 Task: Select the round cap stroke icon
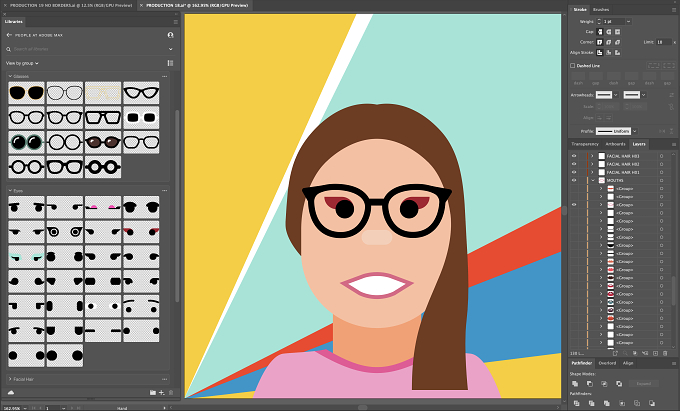[x=608, y=32]
